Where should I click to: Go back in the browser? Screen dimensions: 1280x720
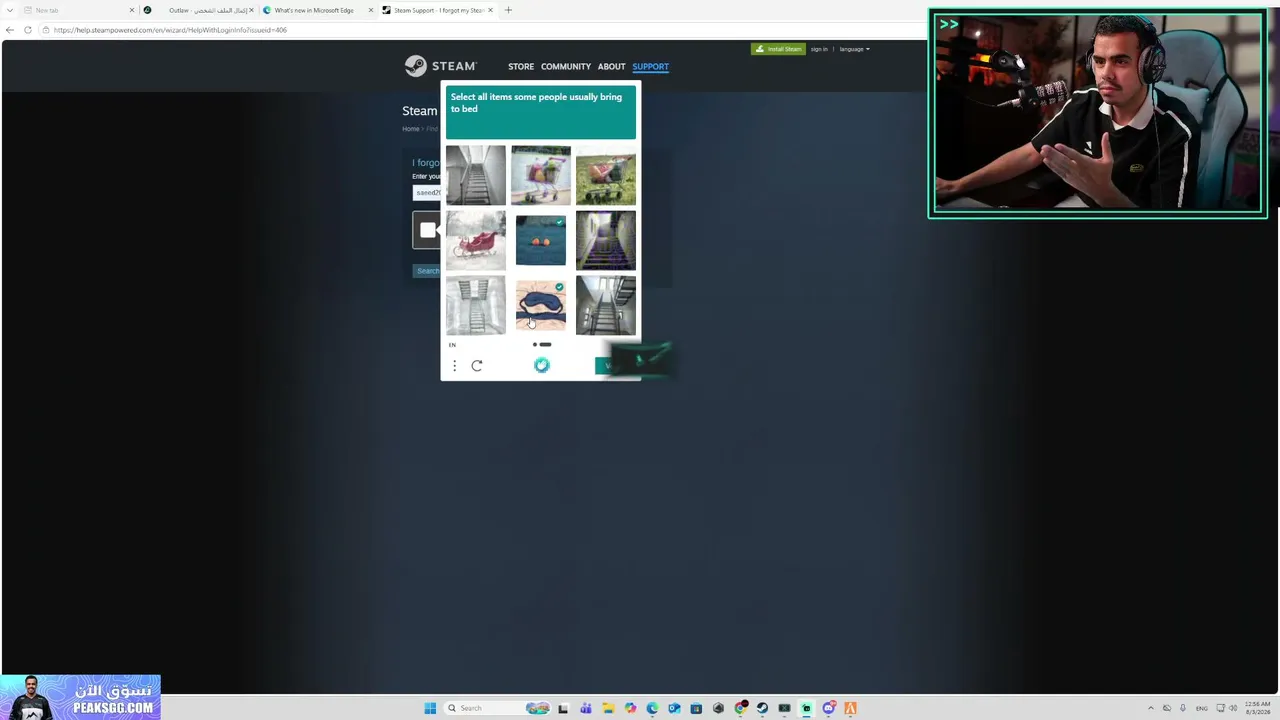tap(10, 30)
